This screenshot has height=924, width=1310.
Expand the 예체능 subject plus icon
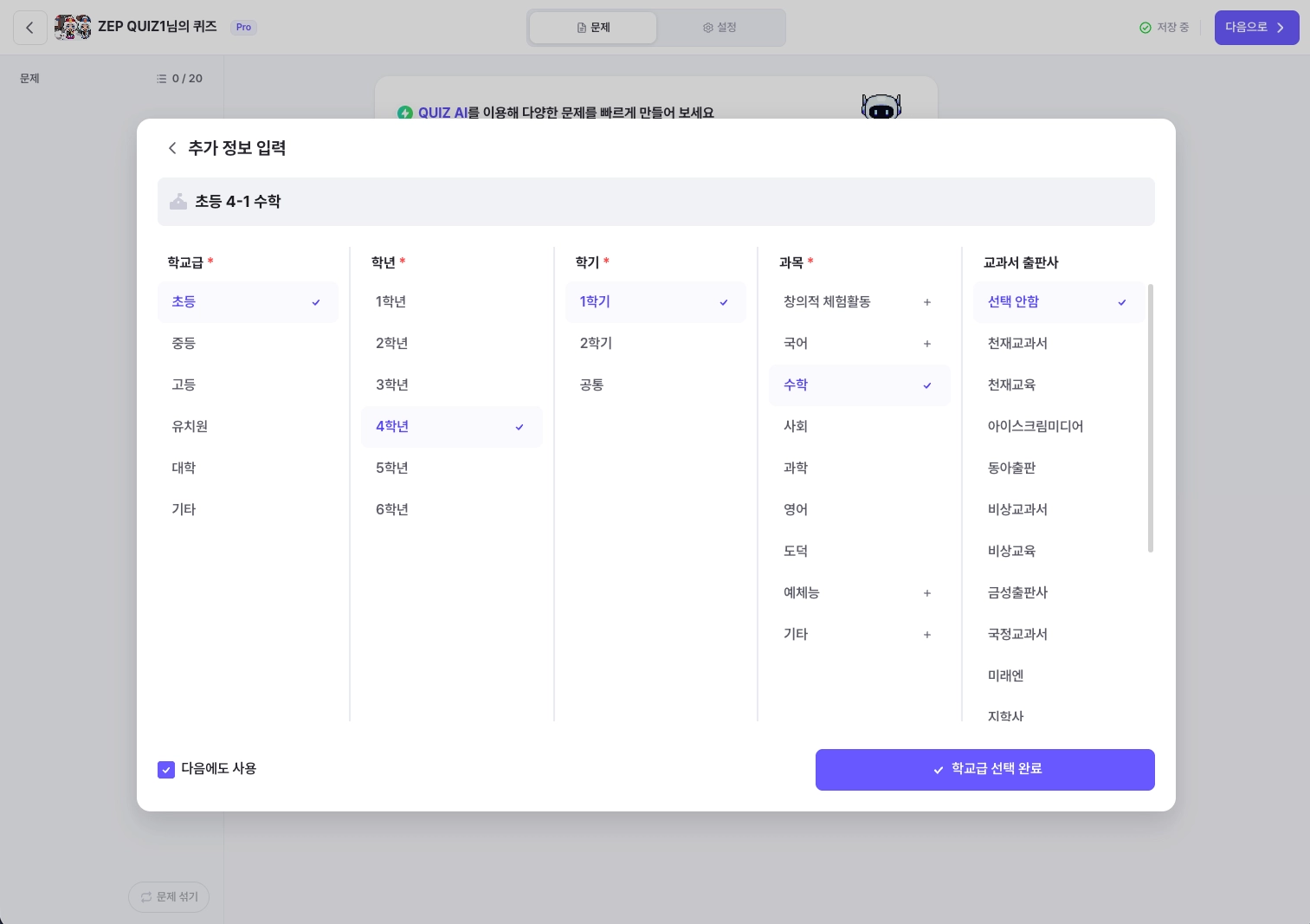[927, 593]
